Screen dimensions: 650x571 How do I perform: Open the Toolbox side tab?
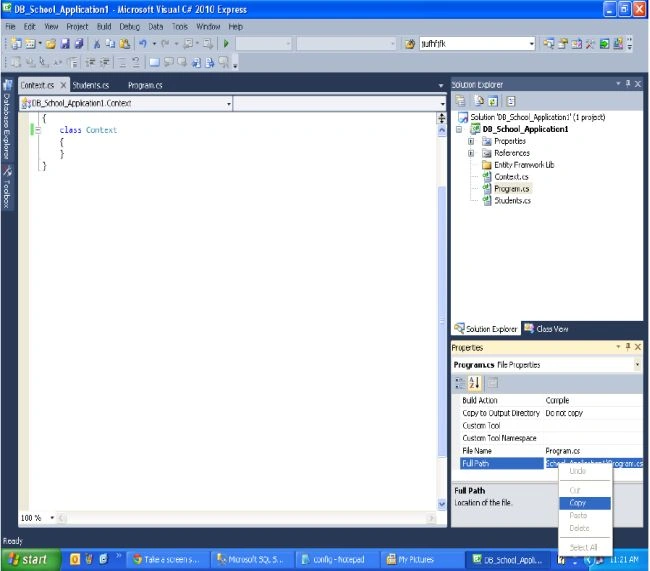(x=7, y=187)
